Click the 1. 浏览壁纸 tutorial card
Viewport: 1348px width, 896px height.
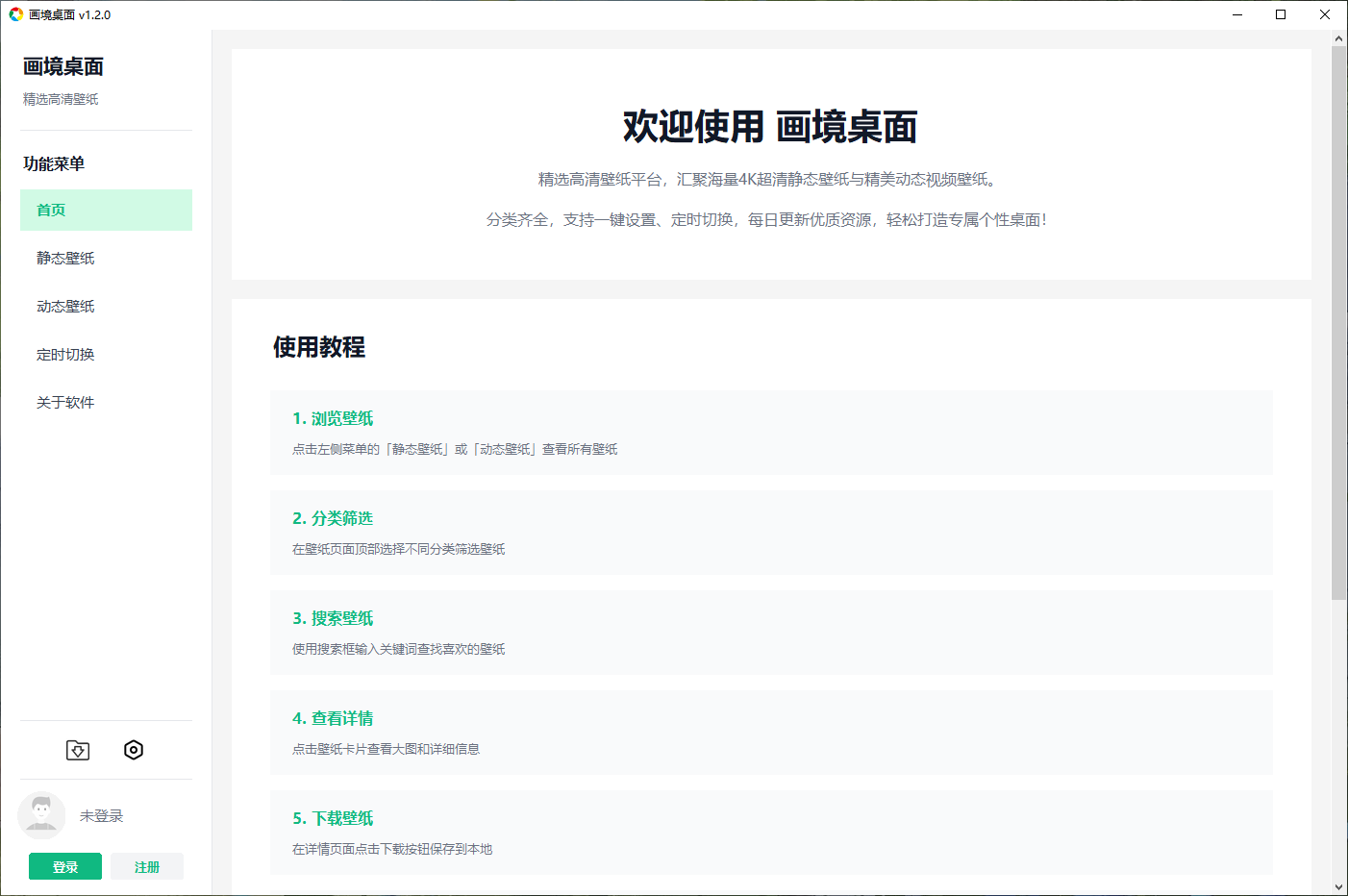[770, 433]
